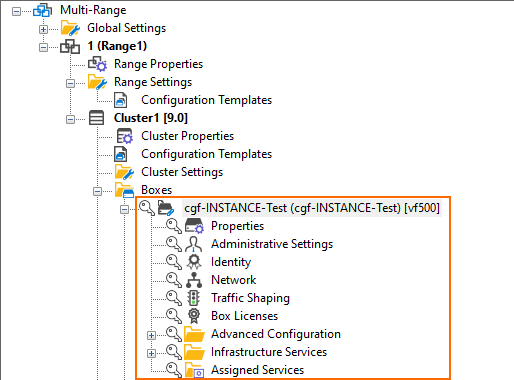Click the Cluster Properties icon
The height and width of the screenshot is (380, 514).
coord(124,136)
